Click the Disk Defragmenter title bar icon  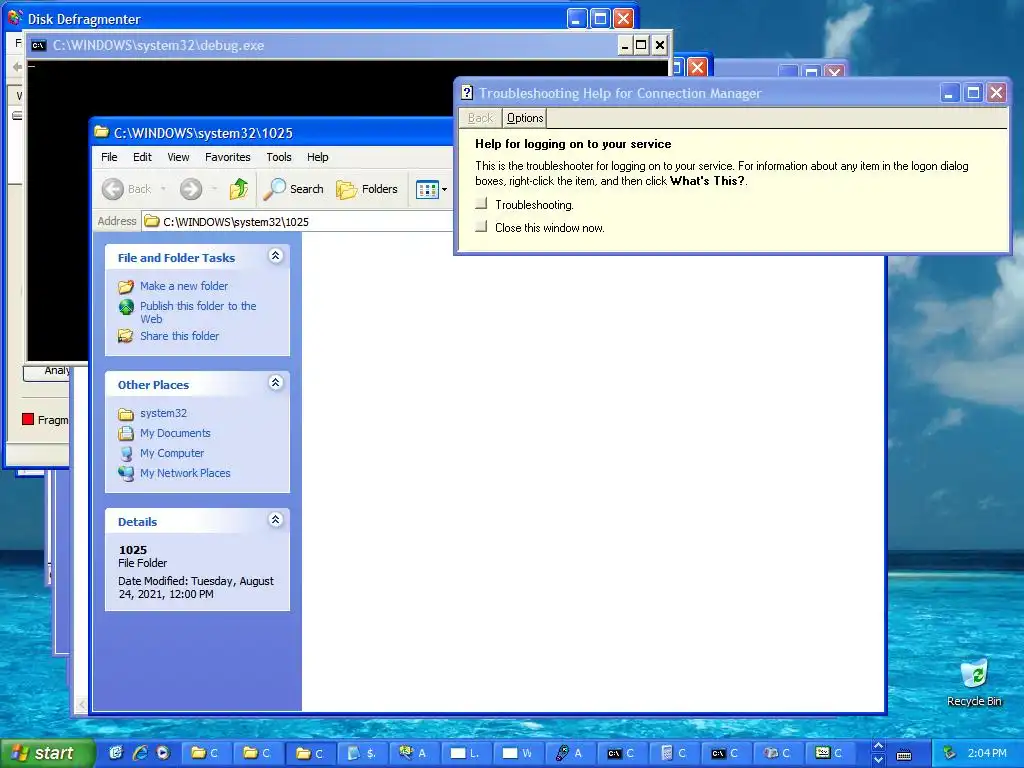pyautogui.click(x=16, y=18)
